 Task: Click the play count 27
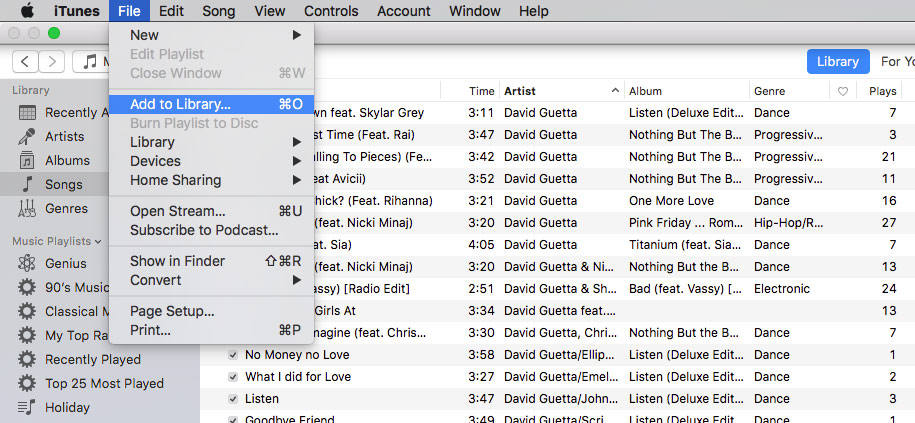coord(889,223)
